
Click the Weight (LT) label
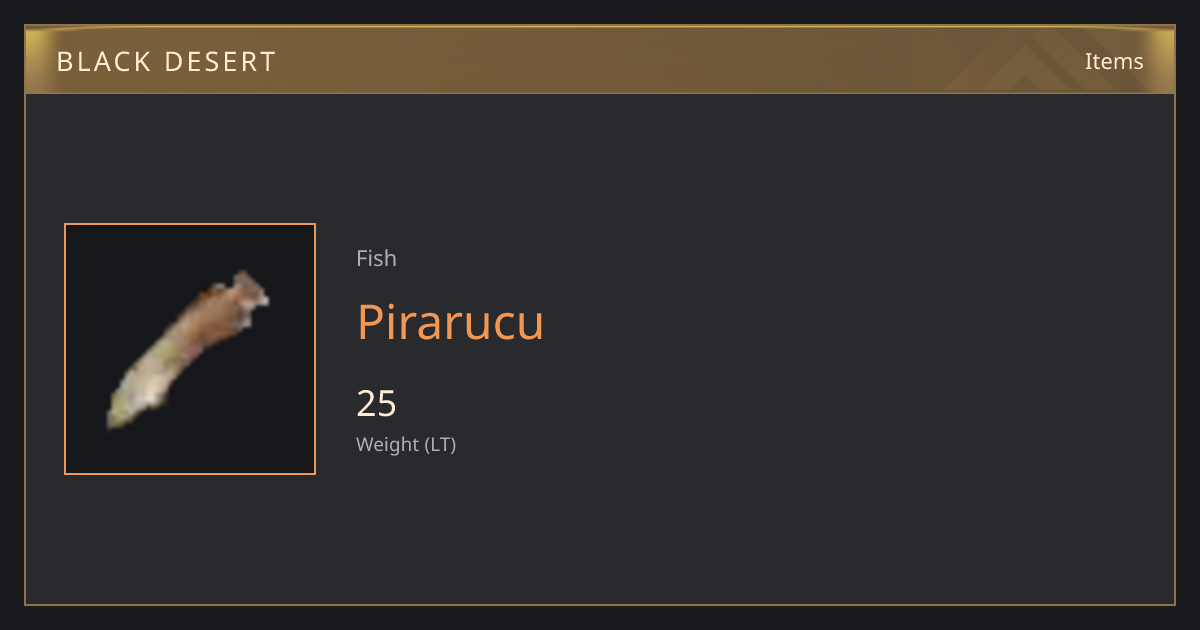(406, 444)
